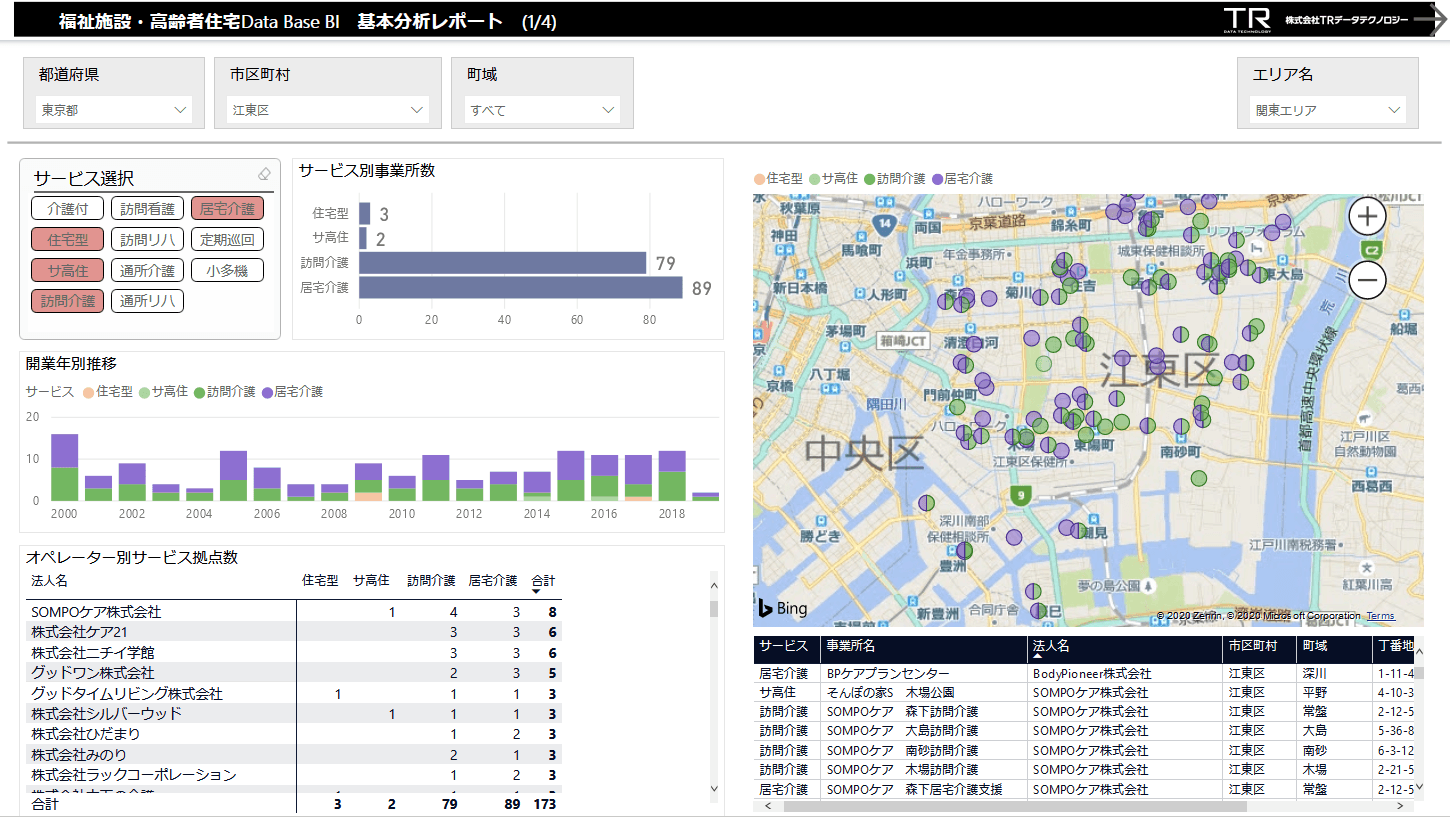Sort table by サービス column header
This screenshot has height=817, width=1450.
(783, 646)
